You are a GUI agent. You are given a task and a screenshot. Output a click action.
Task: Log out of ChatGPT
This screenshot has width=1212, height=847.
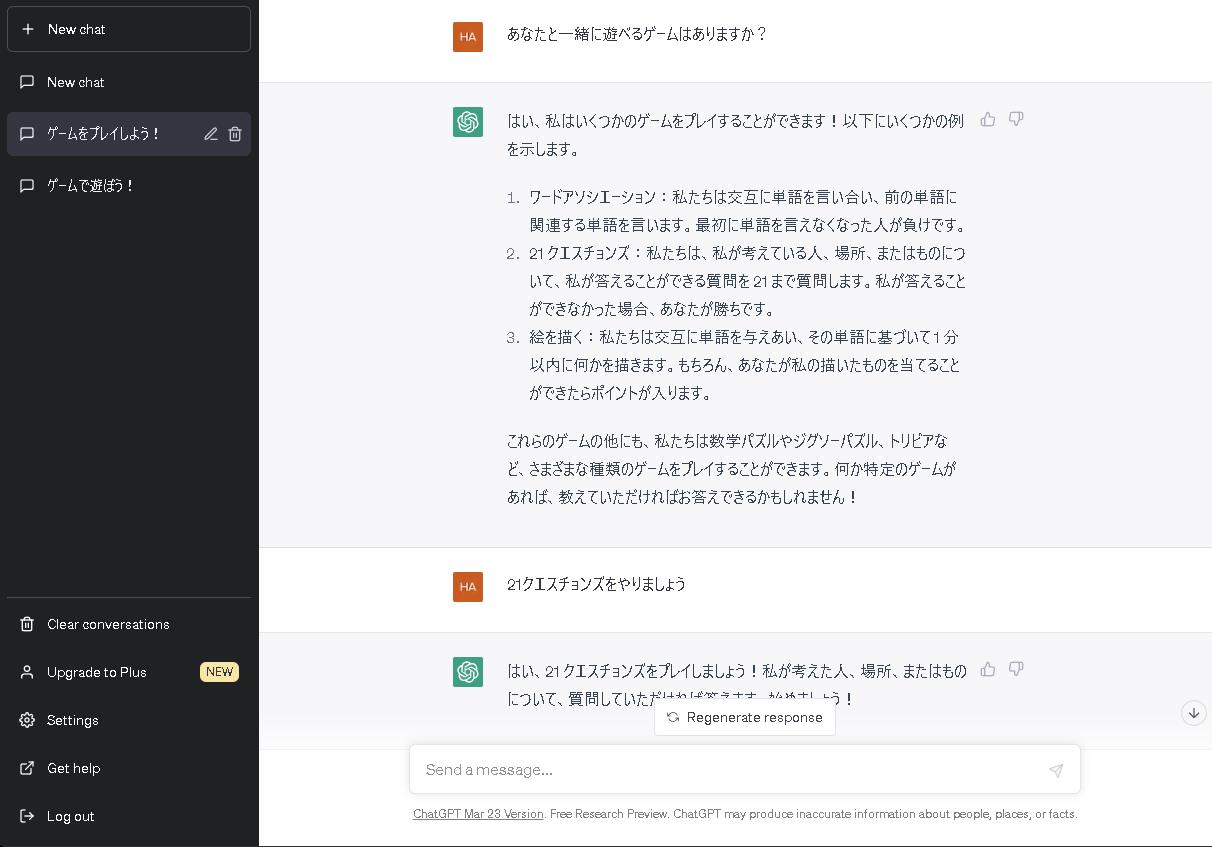[70, 816]
